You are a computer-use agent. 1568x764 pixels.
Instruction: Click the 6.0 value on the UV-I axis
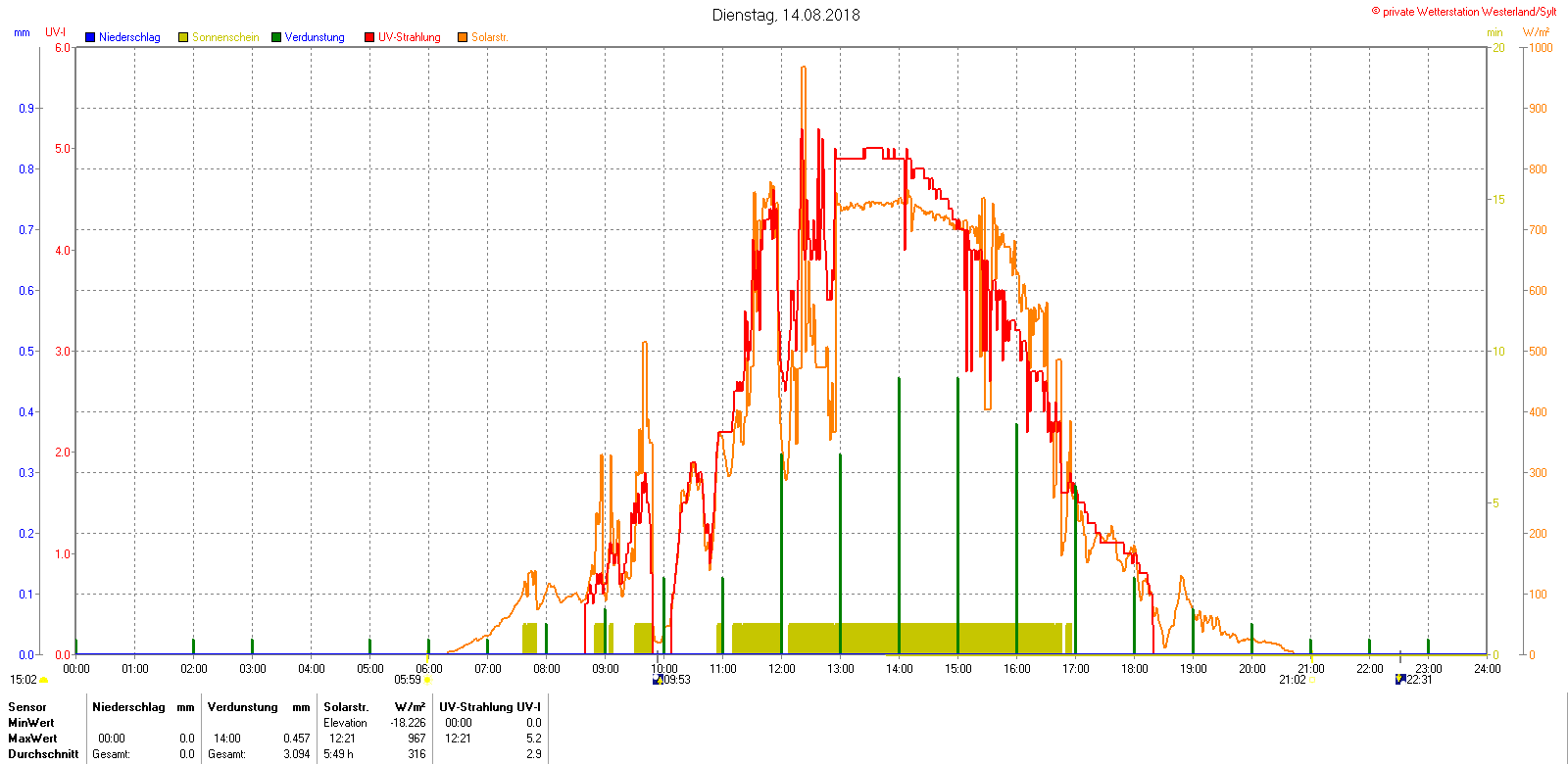coord(63,48)
